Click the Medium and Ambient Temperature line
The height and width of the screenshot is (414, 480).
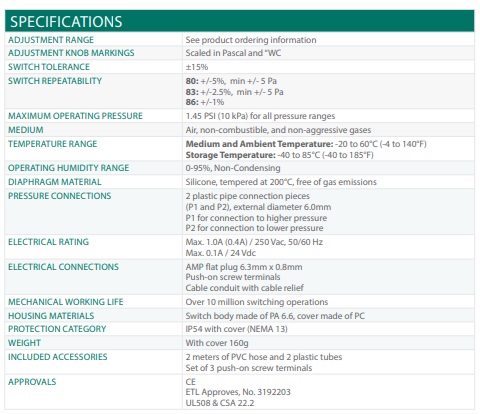tap(306, 144)
